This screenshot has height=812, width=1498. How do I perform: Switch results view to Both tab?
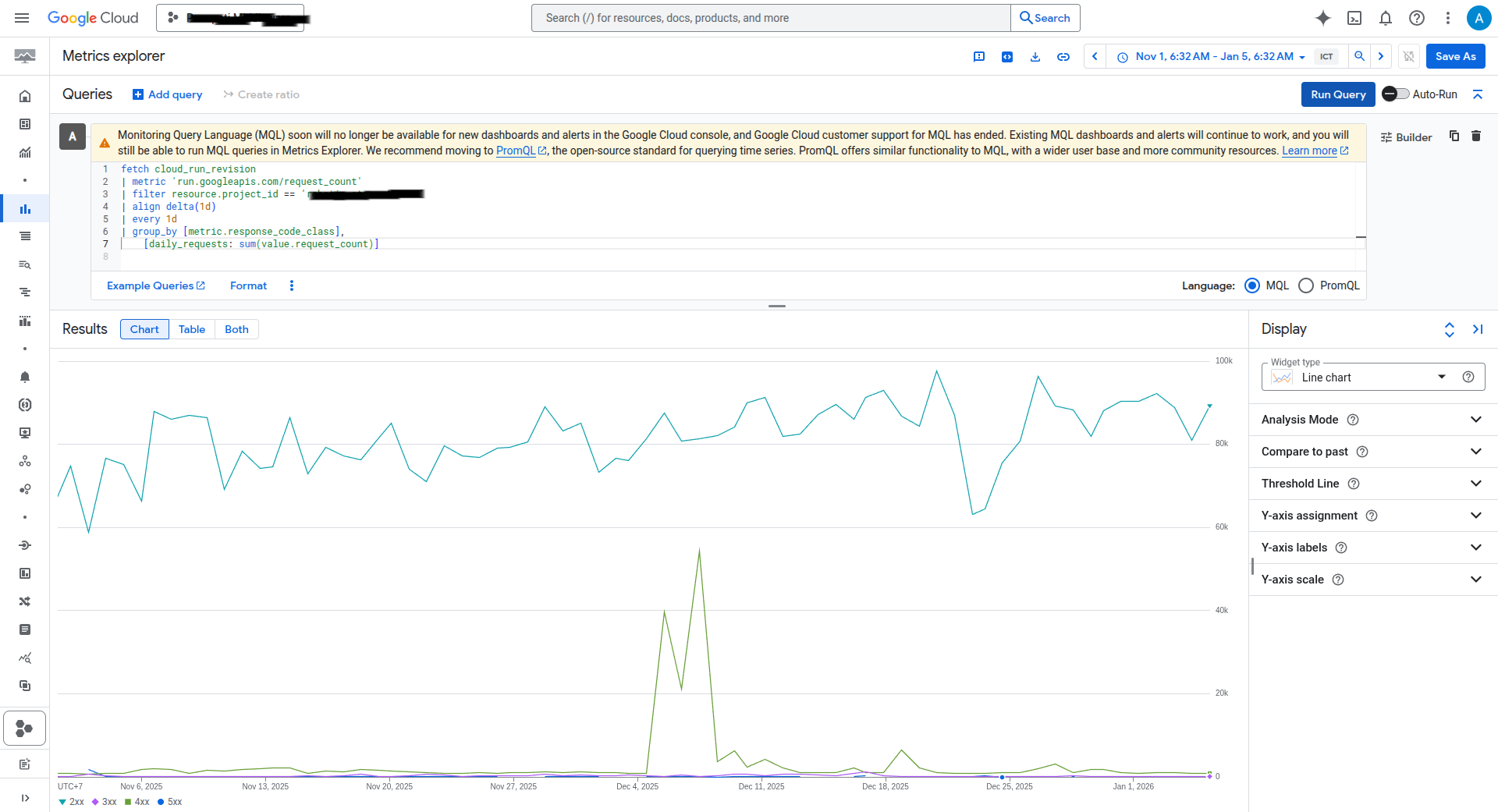pos(236,329)
